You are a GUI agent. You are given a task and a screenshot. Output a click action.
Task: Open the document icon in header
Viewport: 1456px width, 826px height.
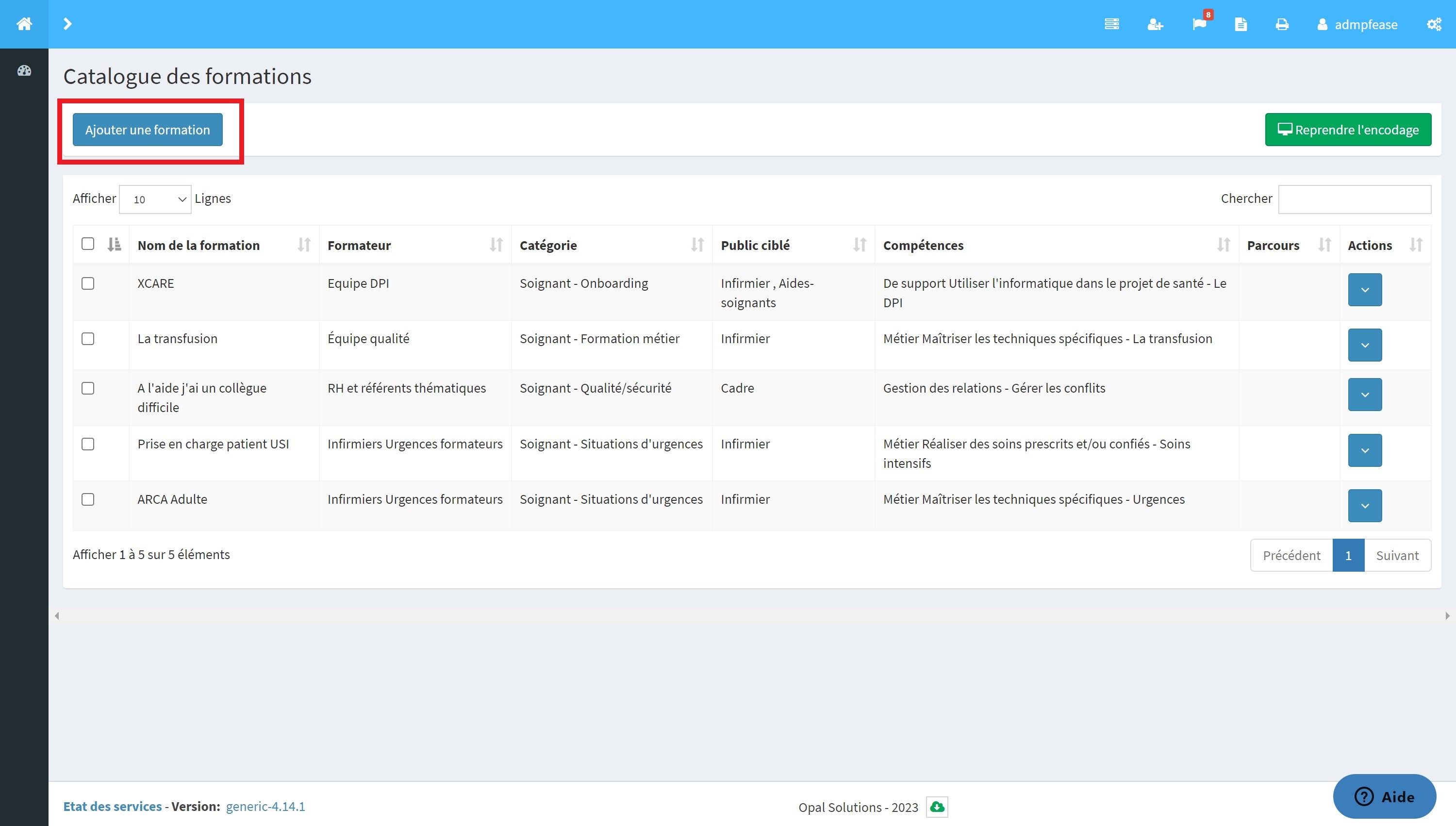(x=1241, y=24)
